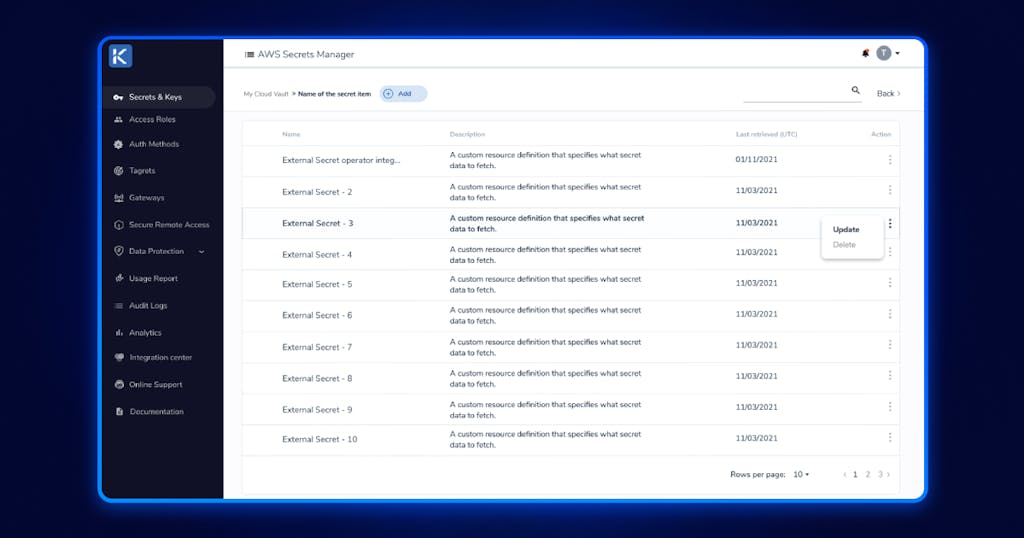Open actions menu for External Secret - 10
Screen dimensions: 1024x538
click(889, 437)
